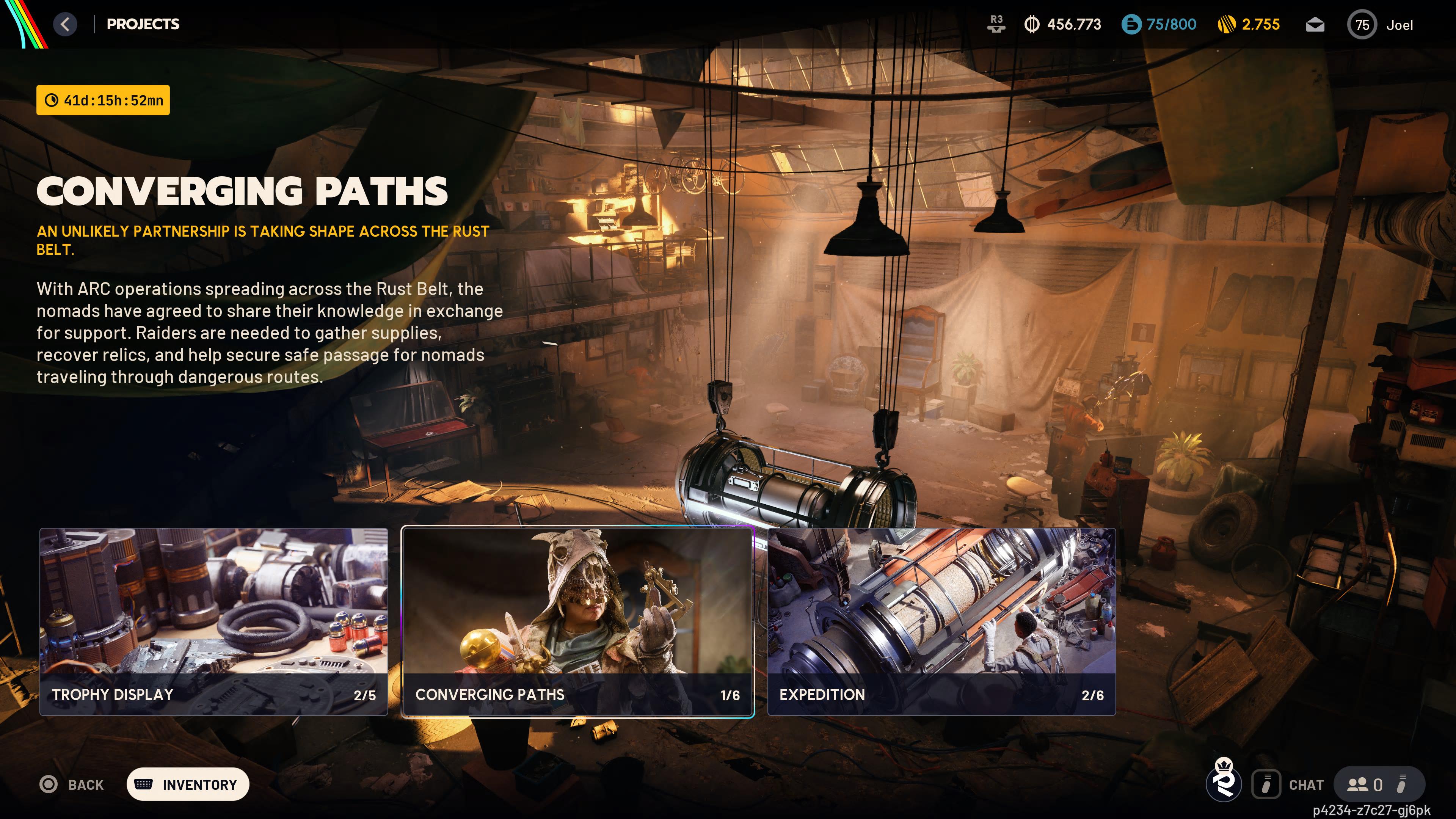The height and width of the screenshot is (819, 1456).
Task: Click the back chevron beside PROJECTS
Action: coord(66,24)
